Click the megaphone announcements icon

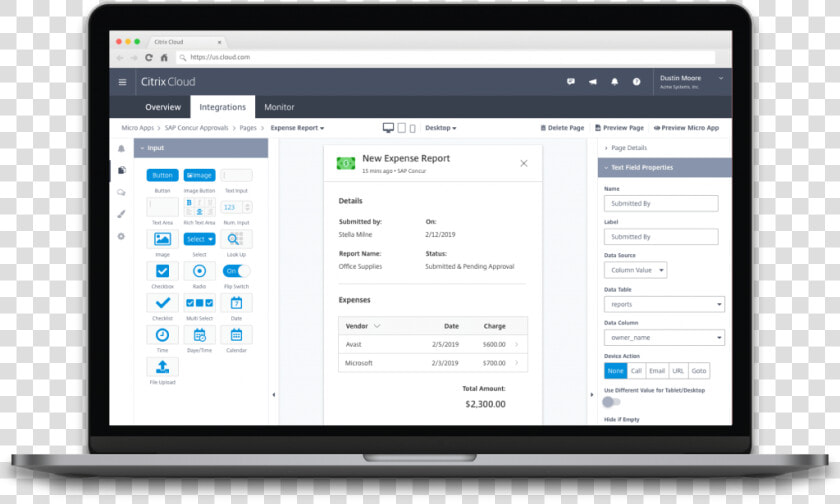tap(592, 81)
